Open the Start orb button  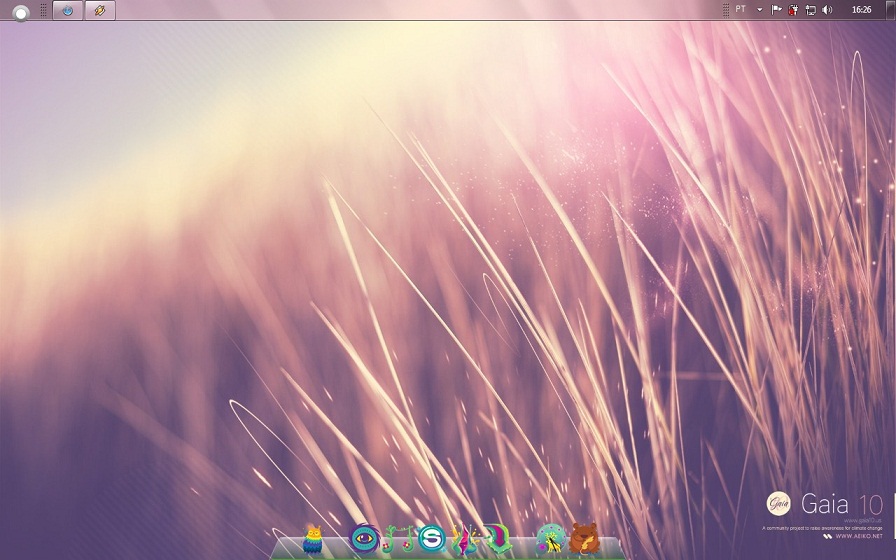tap(20, 11)
